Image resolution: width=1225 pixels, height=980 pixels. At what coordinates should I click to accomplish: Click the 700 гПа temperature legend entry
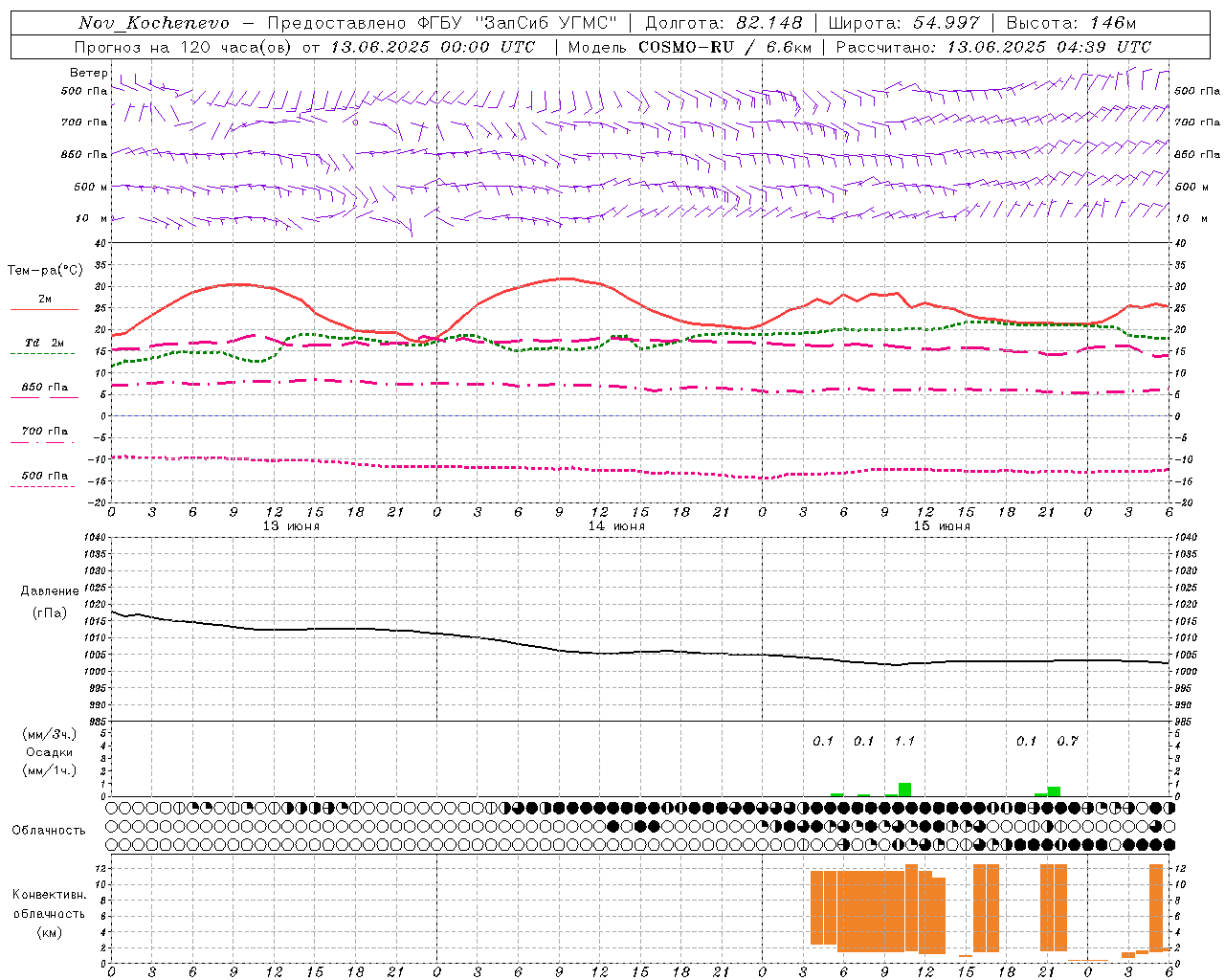(45, 432)
